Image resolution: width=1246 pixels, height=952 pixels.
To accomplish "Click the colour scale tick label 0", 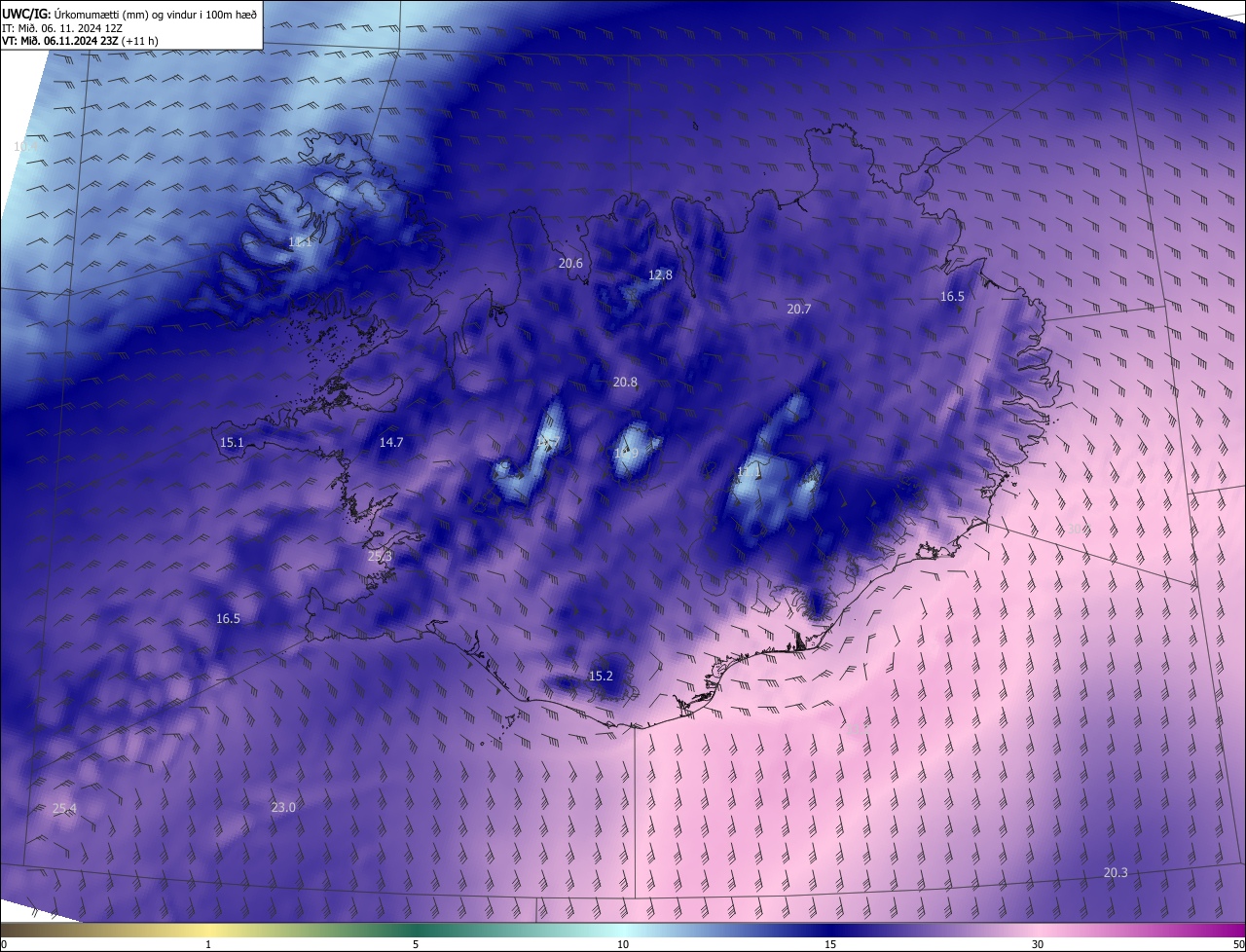I will point(3,944).
